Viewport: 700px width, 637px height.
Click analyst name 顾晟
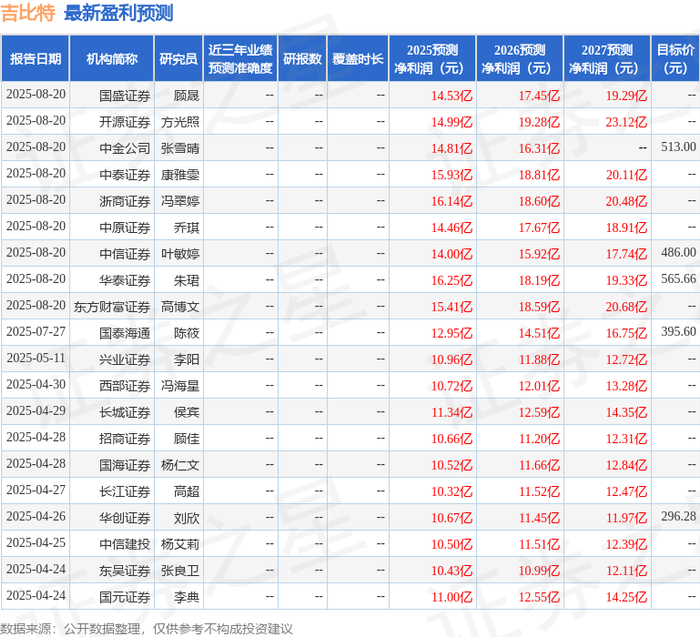click(187, 96)
